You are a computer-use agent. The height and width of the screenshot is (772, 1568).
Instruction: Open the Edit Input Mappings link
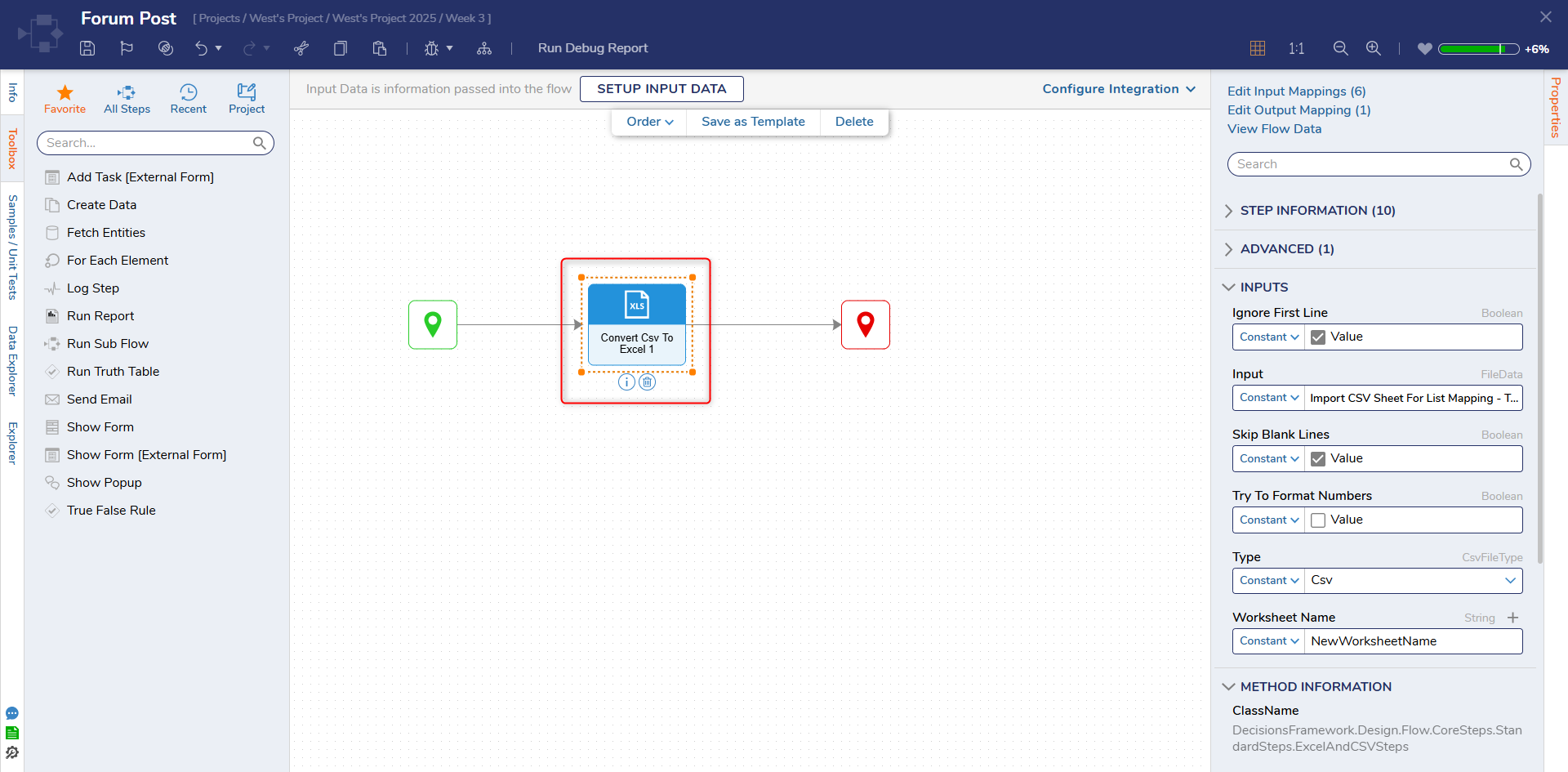[1296, 91]
